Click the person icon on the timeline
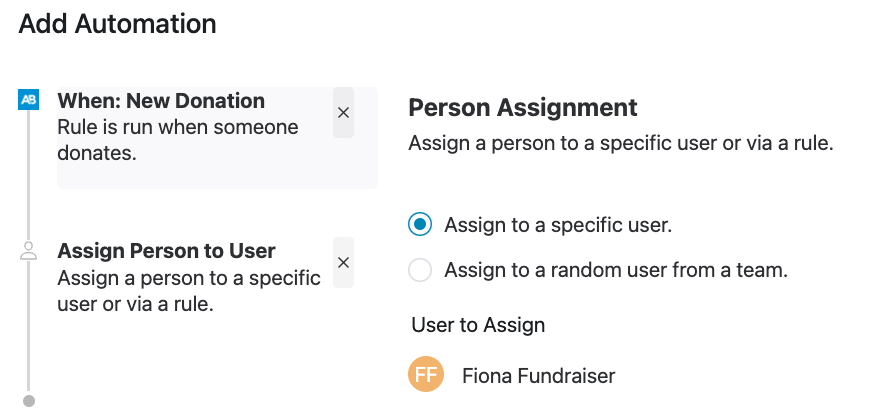Viewport: 870px width, 419px height. (x=29, y=252)
